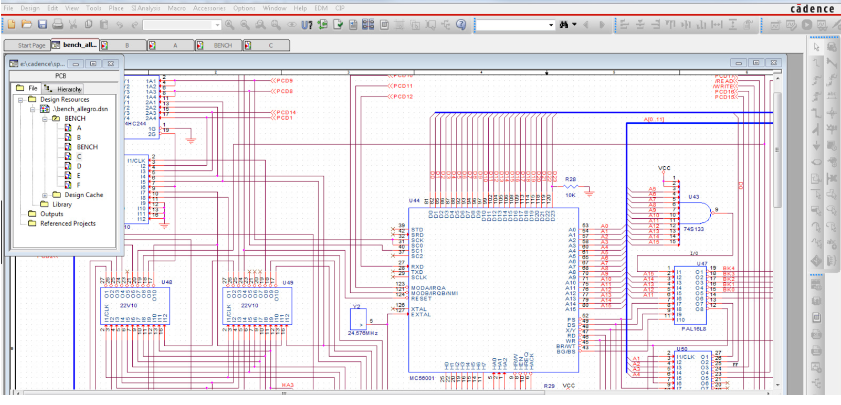Screen dimensions: 841x405
Task: Click the Align Left toolbar icon
Action: point(624,25)
